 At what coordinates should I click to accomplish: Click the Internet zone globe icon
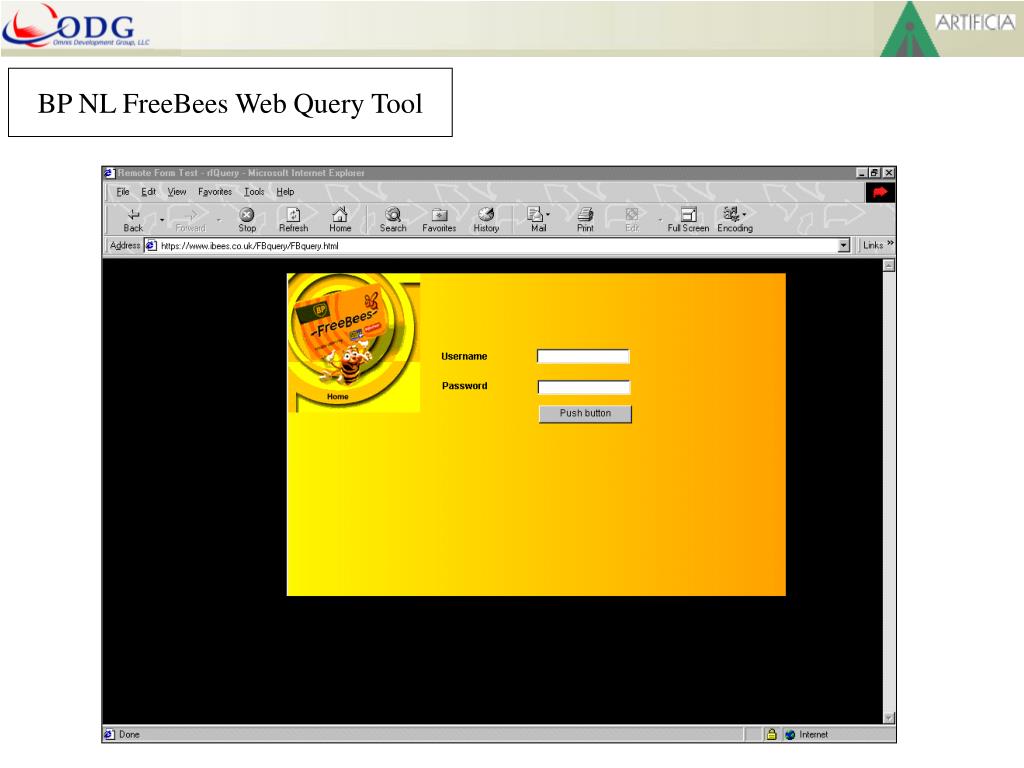click(790, 734)
